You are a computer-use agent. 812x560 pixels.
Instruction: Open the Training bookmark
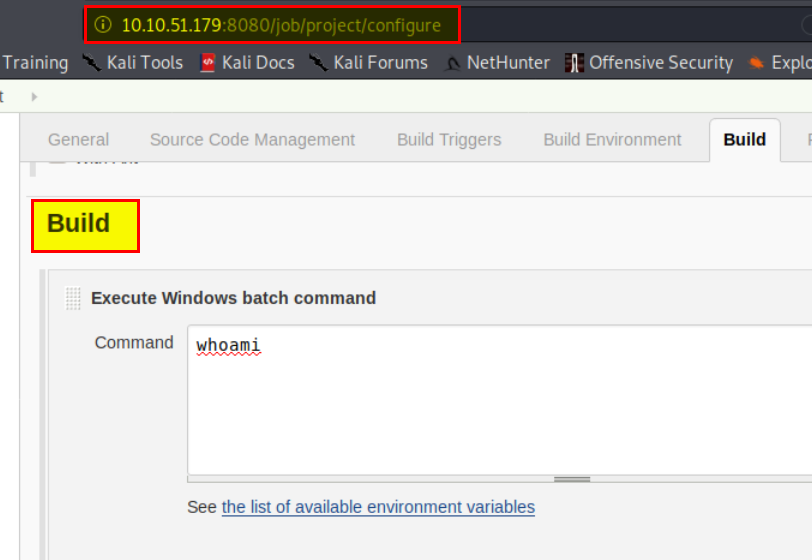point(35,63)
